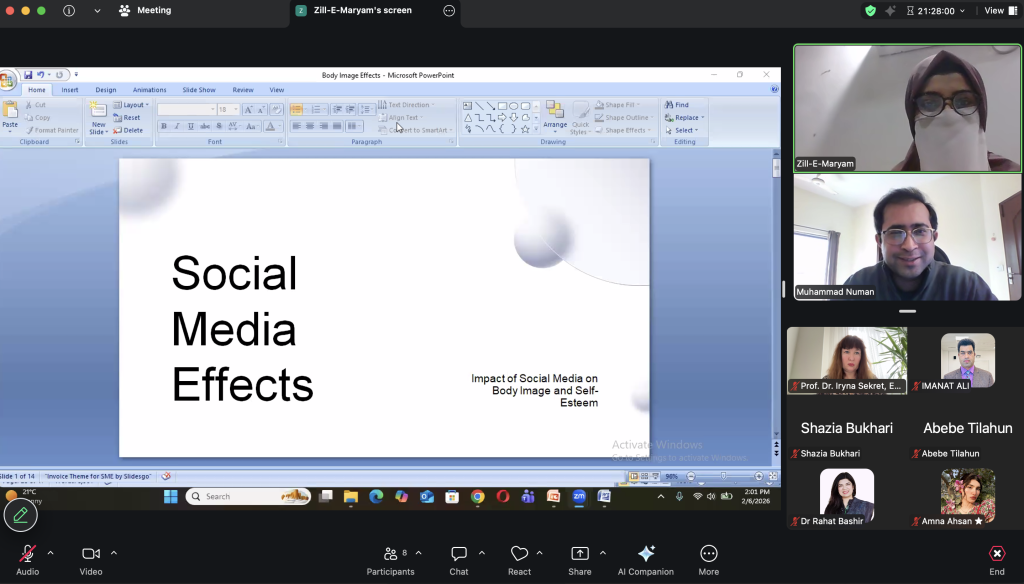Image resolution: width=1024 pixels, height=584 pixels.
Task: Click the spell check icon in status bar
Action: pos(166,476)
